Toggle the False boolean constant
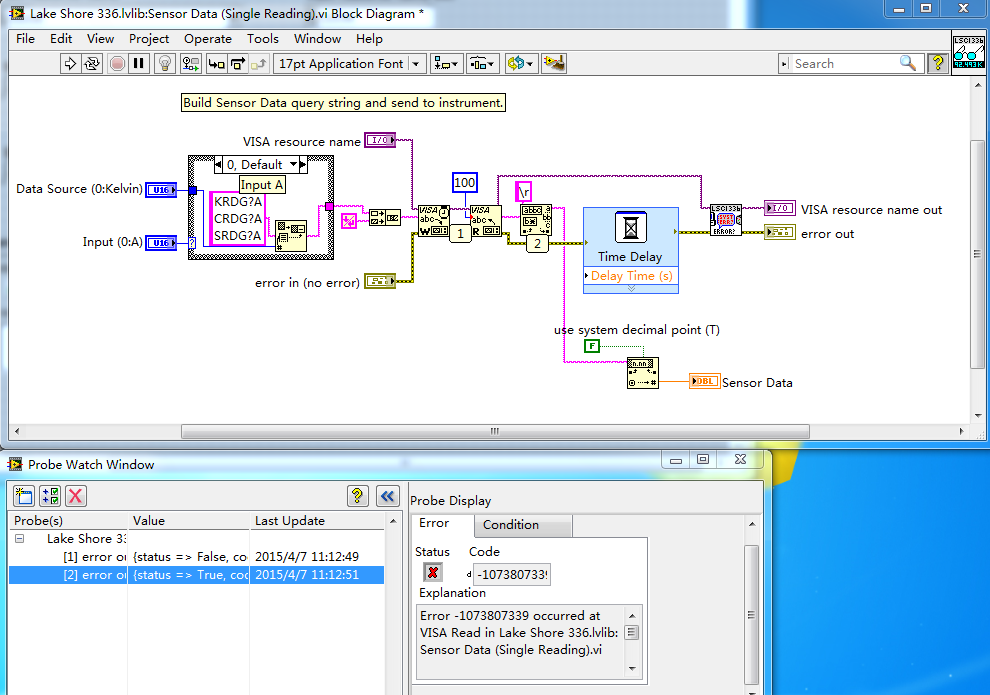This screenshot has height=695, width=990. pyautogui.click(x=592, y=346)
